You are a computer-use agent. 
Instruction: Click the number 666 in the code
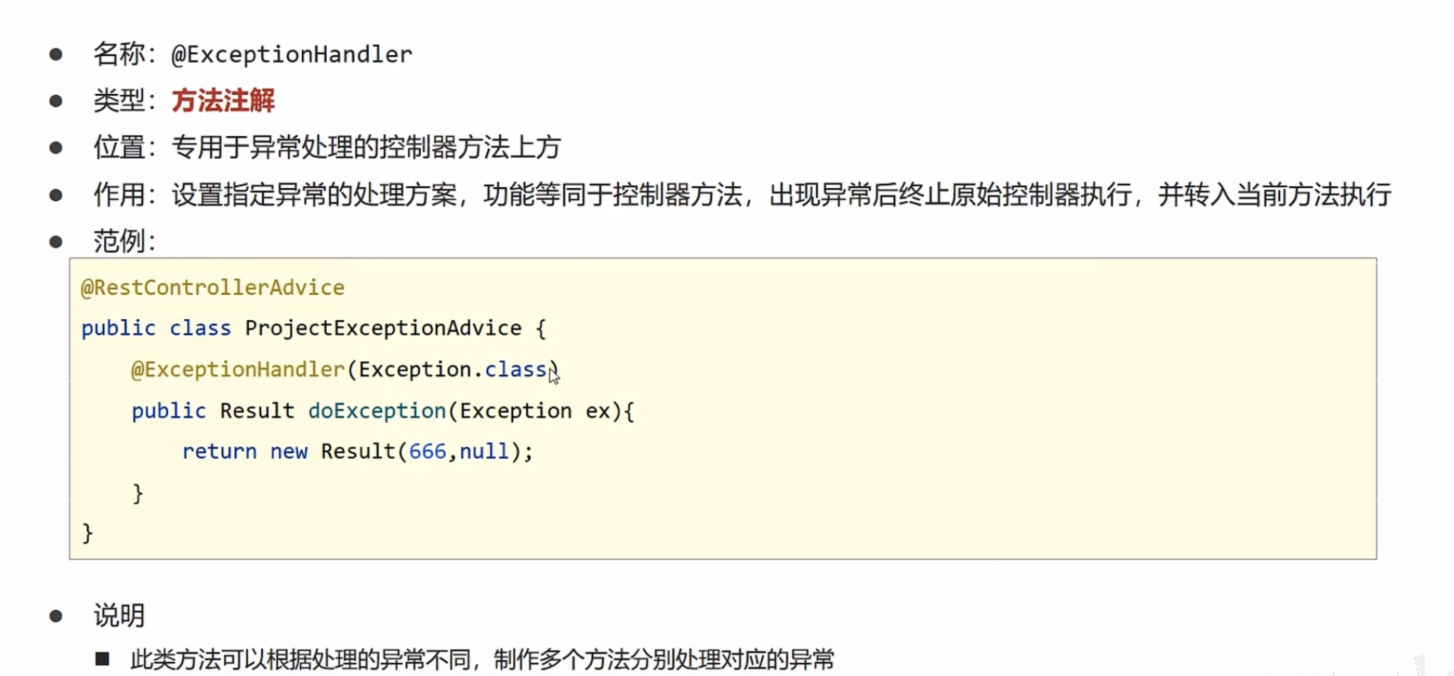pyautogui.click(x=427, y=452)
